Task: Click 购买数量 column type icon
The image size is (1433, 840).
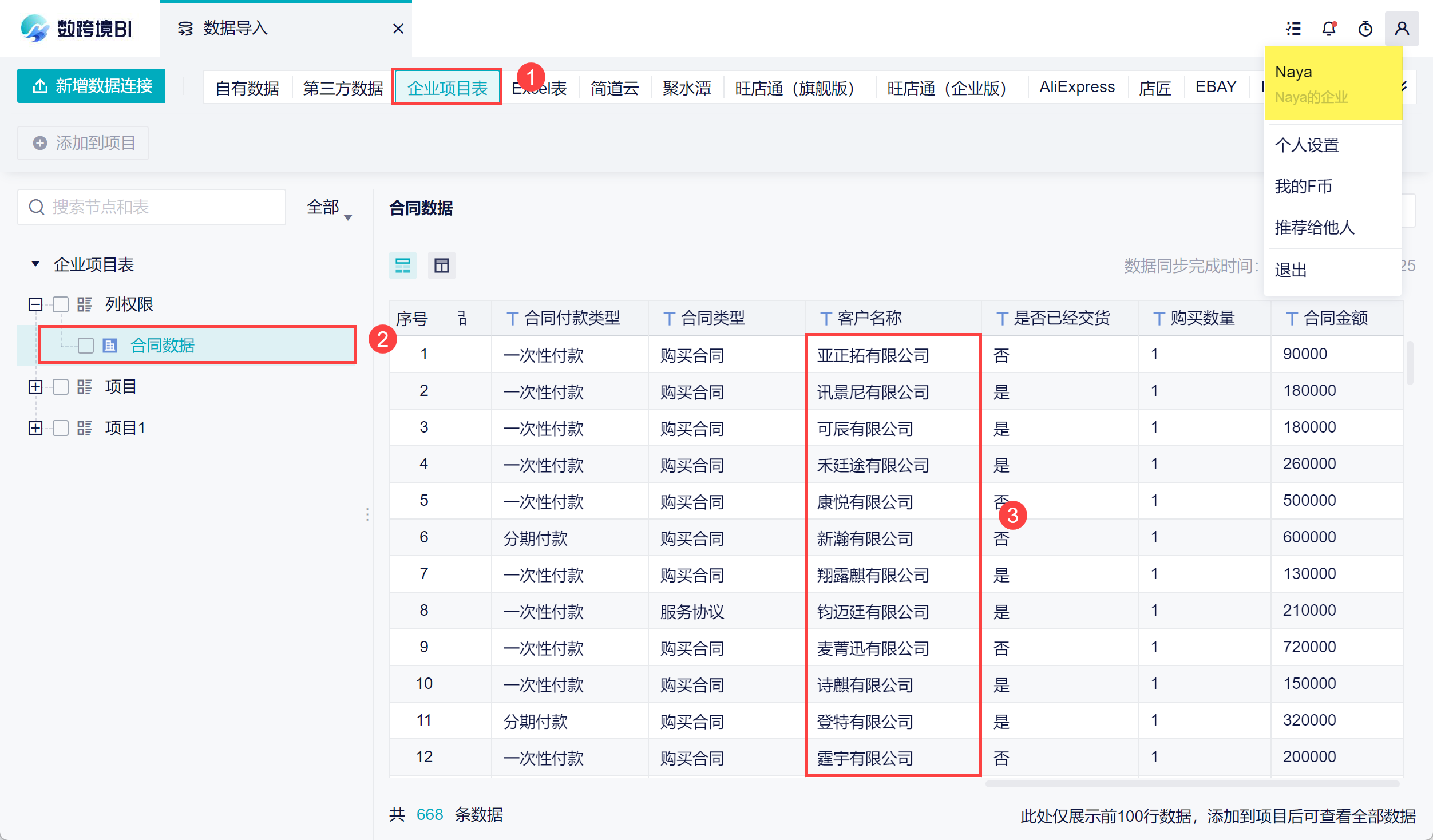Action: [1159, 319]
